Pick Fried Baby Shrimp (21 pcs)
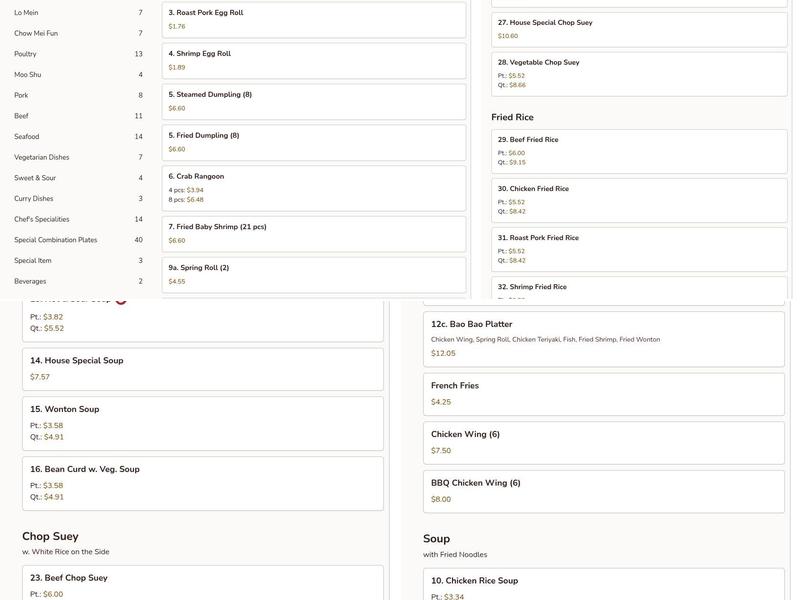The width and height of the screenshot is (800, 600). click(x=313, y=233)
